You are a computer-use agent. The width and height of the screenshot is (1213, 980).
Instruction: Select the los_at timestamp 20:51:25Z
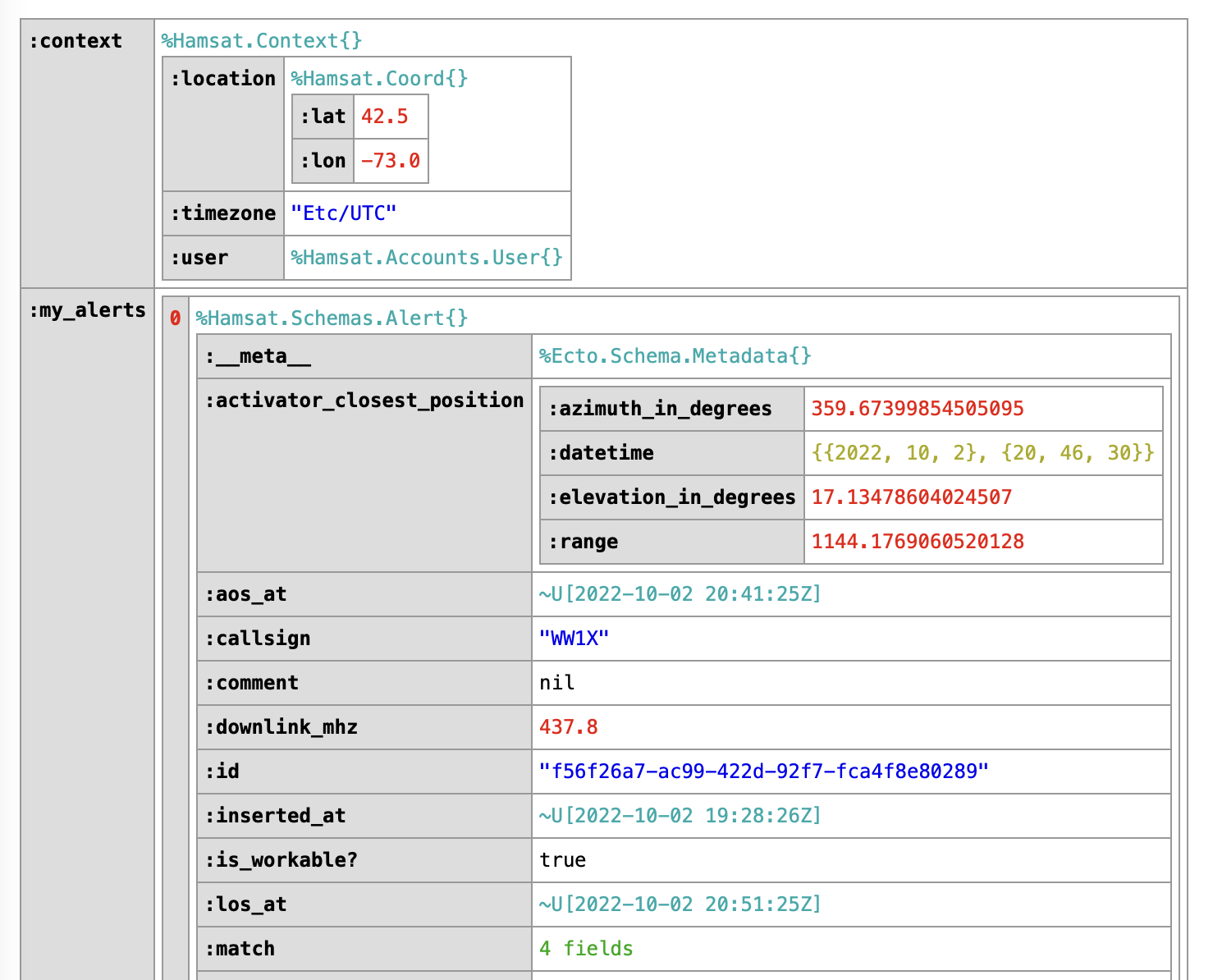click(x=680, y=904)
